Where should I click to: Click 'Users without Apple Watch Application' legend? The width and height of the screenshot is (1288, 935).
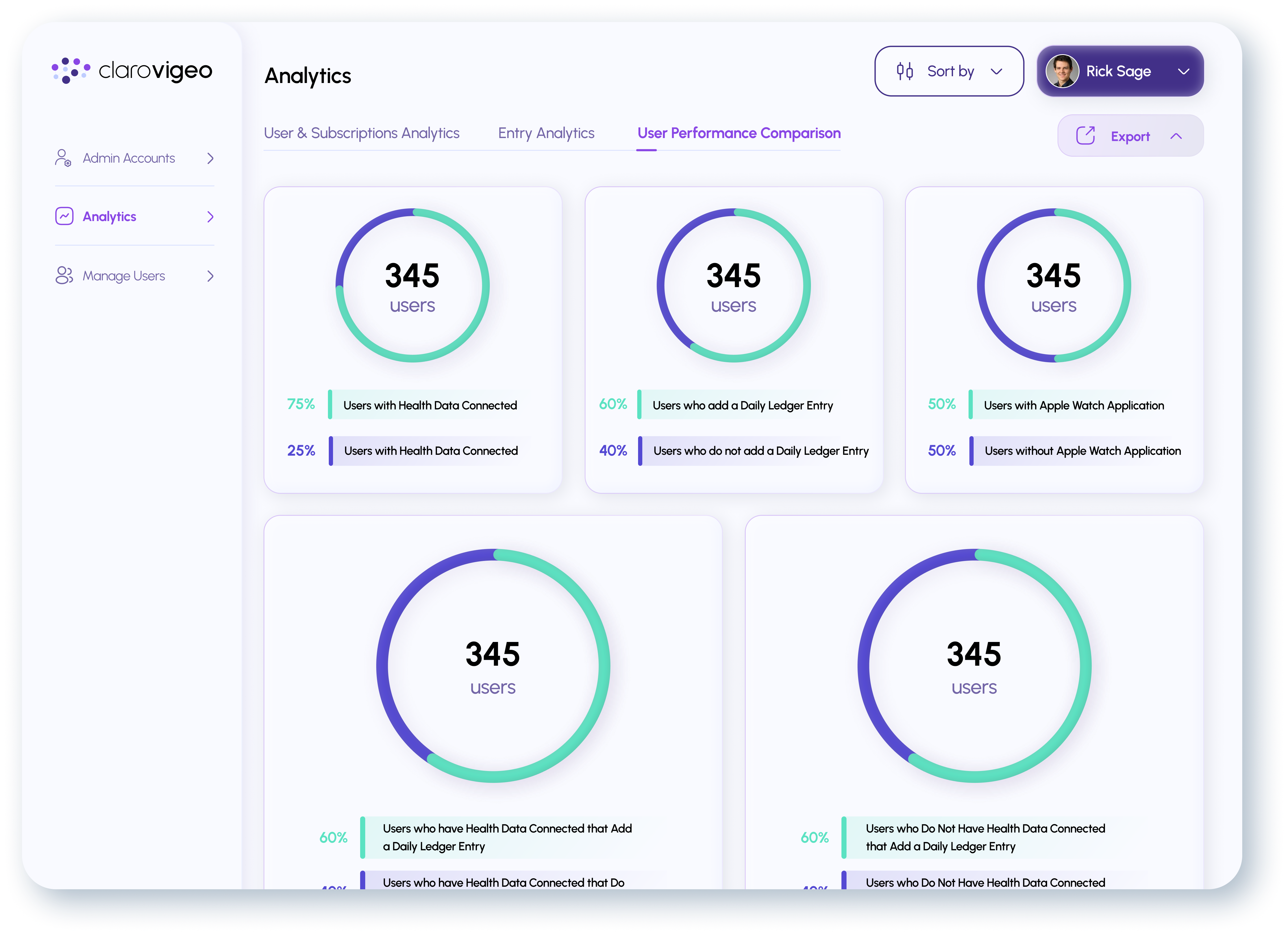[x=1082, y=450]
